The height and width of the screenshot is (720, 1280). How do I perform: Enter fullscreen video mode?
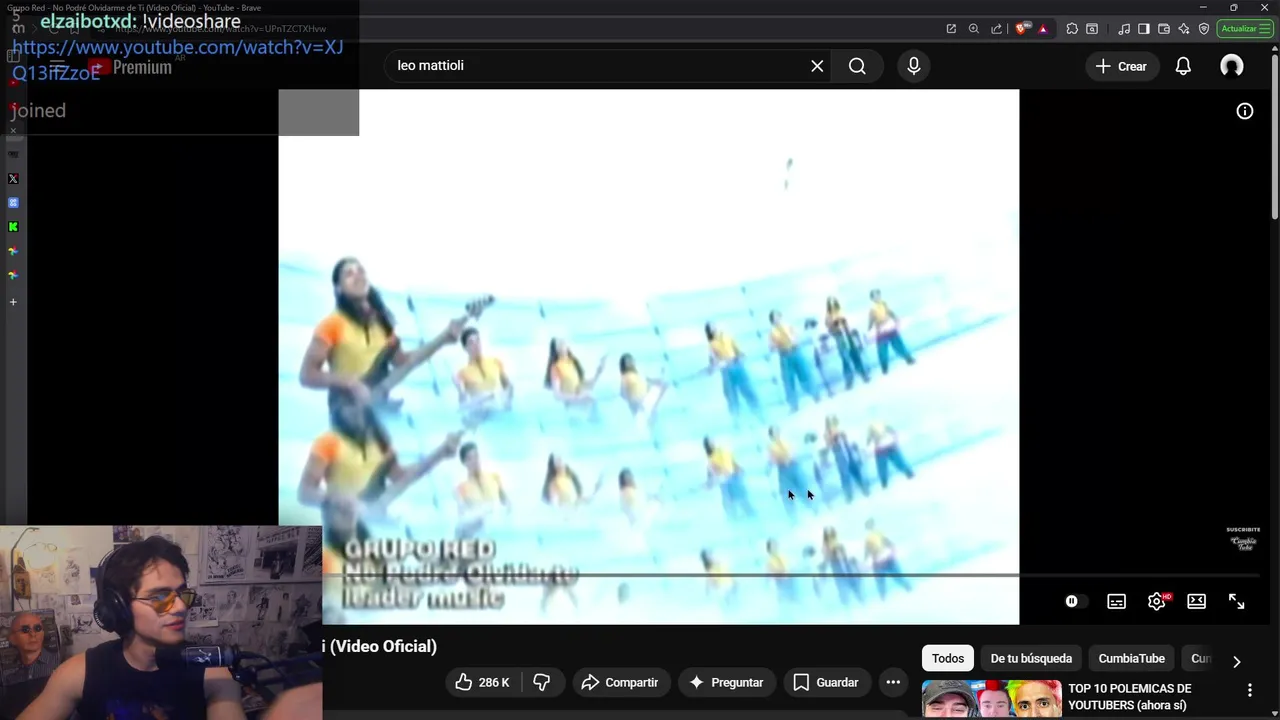(1236, 601)
